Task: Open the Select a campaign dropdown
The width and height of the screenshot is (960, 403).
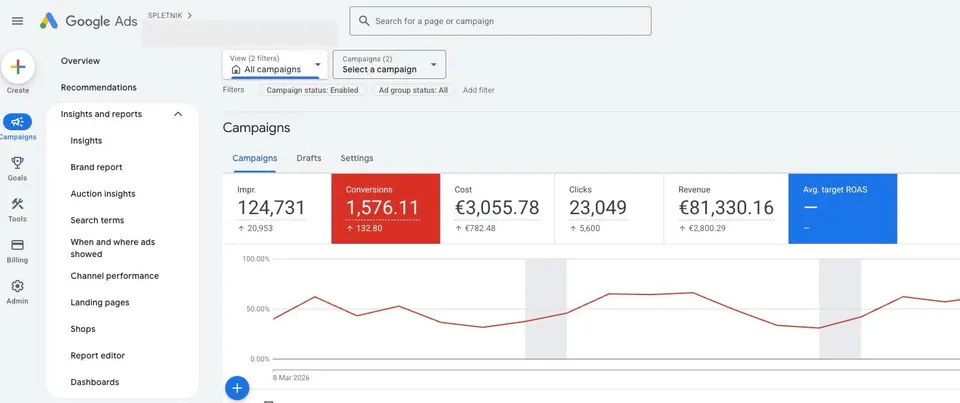Action: (x=389, y=64)
